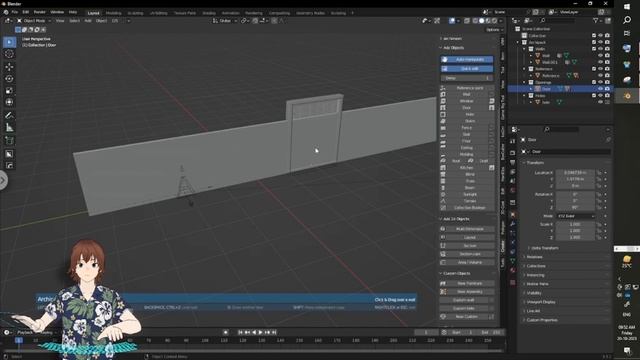Select the Select Box tool
Viewport: 640px width, 360px height.
click(x=9, y=42)
